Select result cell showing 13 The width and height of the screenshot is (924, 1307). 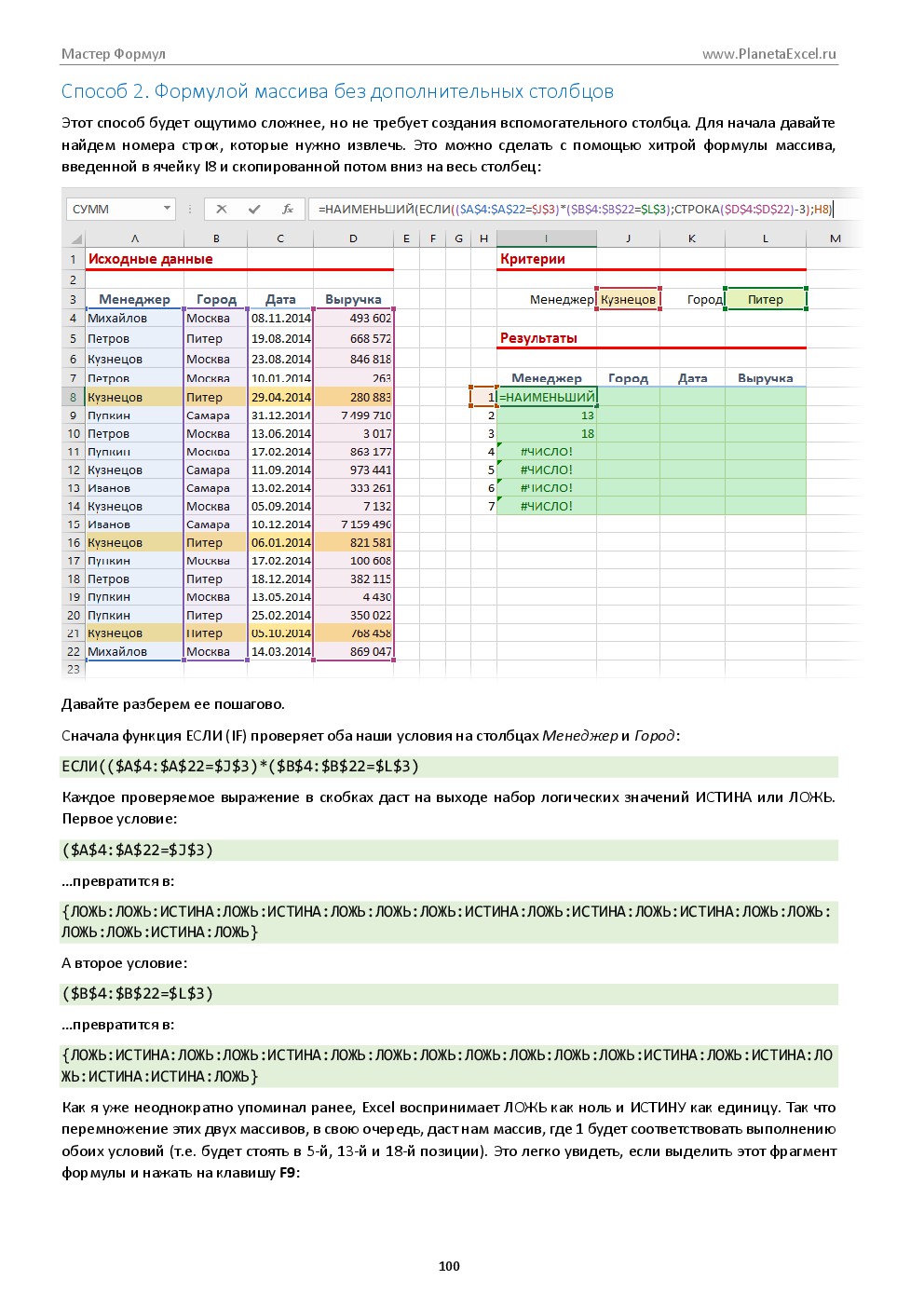(547, 415)
